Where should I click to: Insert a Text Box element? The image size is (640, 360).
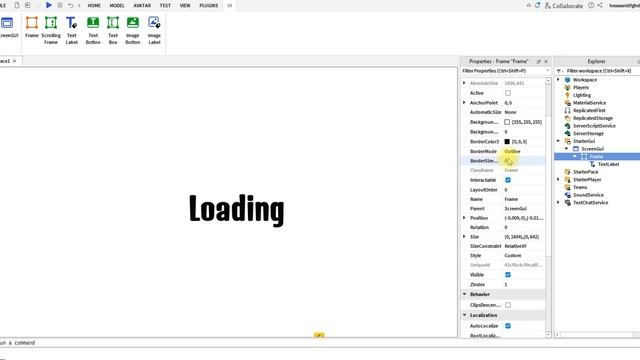[113, 30]
